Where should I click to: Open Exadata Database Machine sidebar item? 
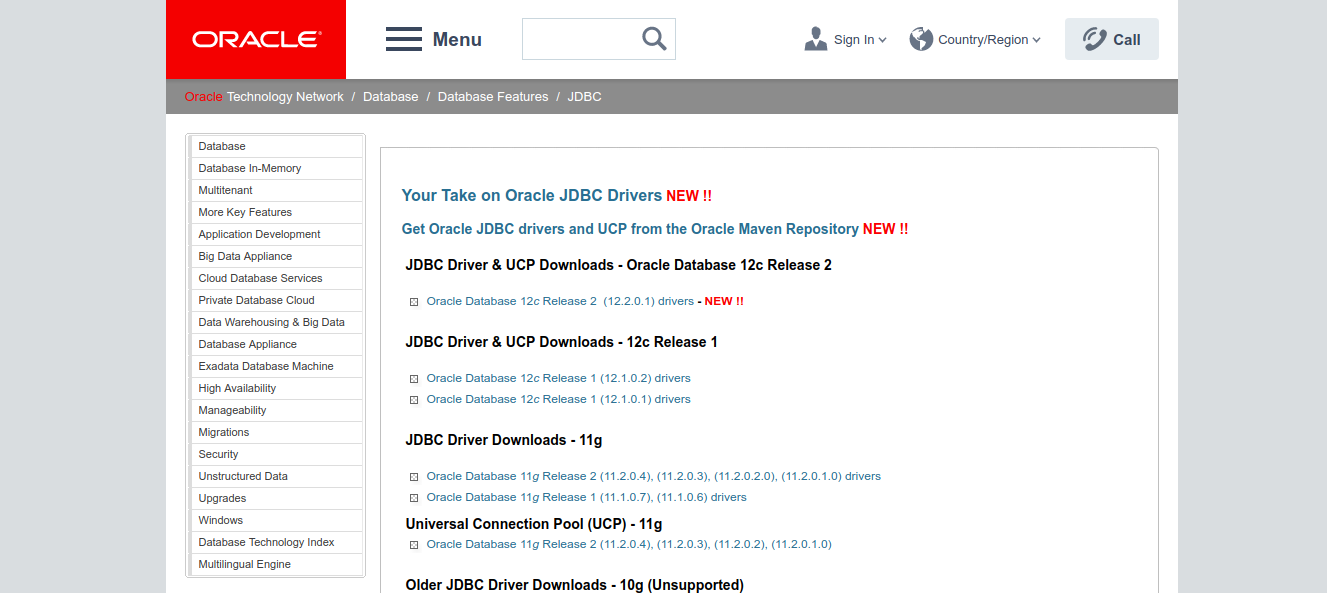pos(277,366)
